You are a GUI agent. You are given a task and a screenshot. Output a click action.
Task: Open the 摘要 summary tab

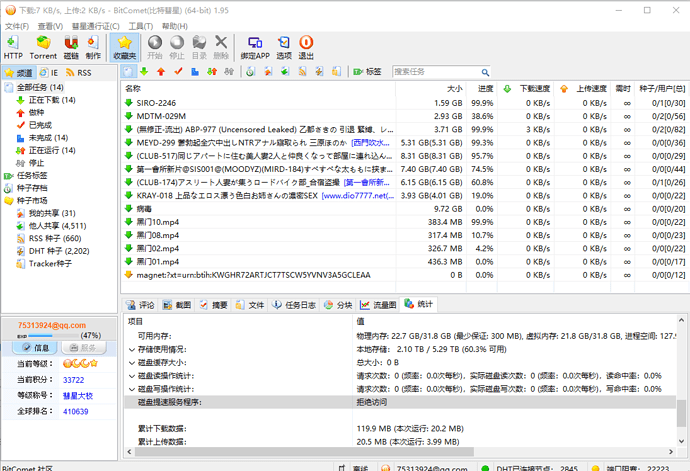click(x=213, y=305)
